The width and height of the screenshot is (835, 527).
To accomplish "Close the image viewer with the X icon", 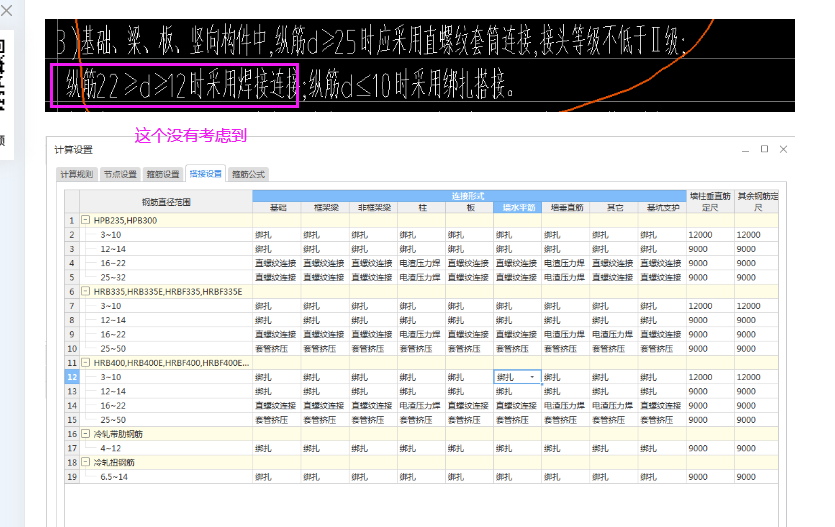I will [x=6, y=10].
